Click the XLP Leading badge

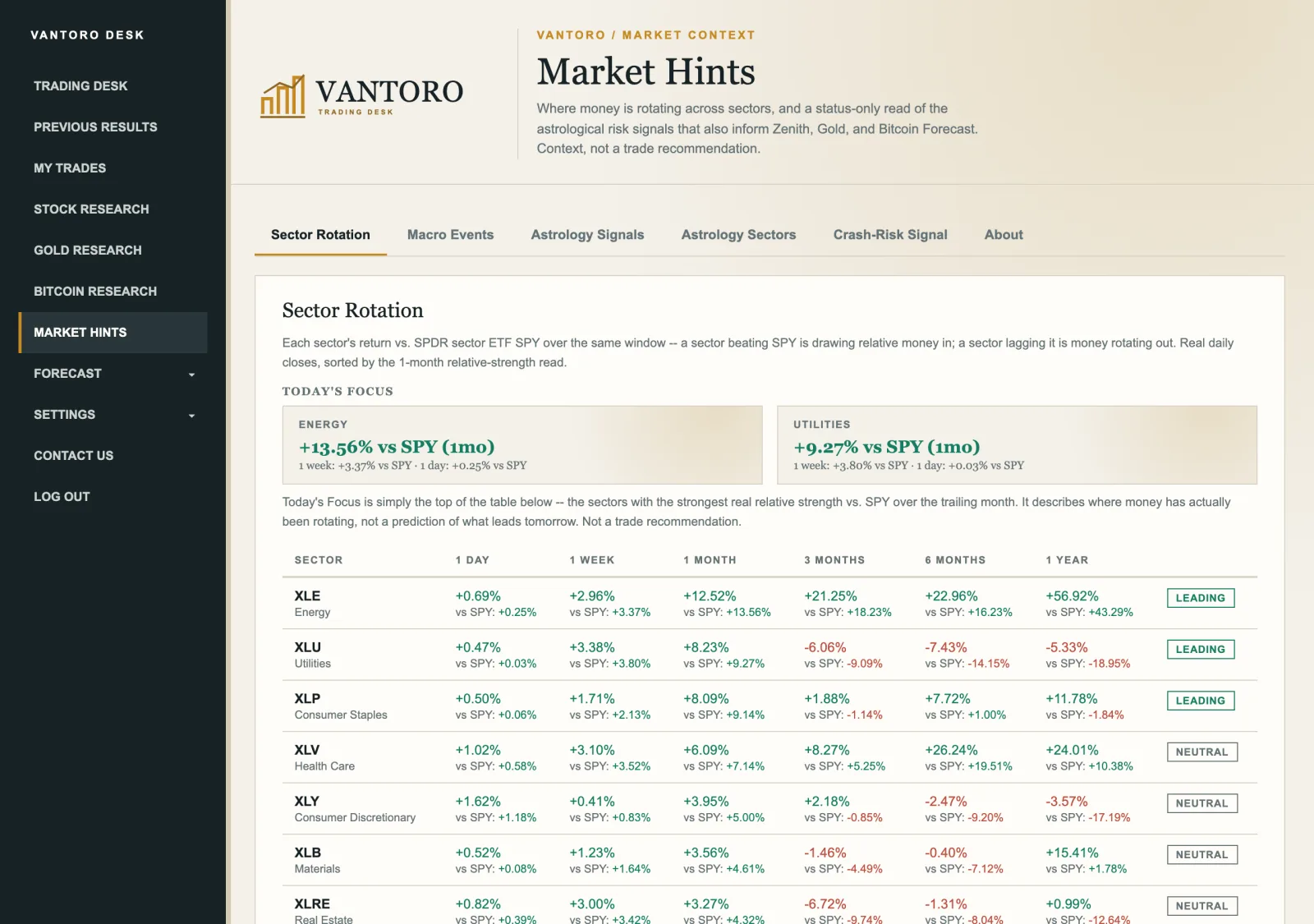click(x=1201, y=701)
